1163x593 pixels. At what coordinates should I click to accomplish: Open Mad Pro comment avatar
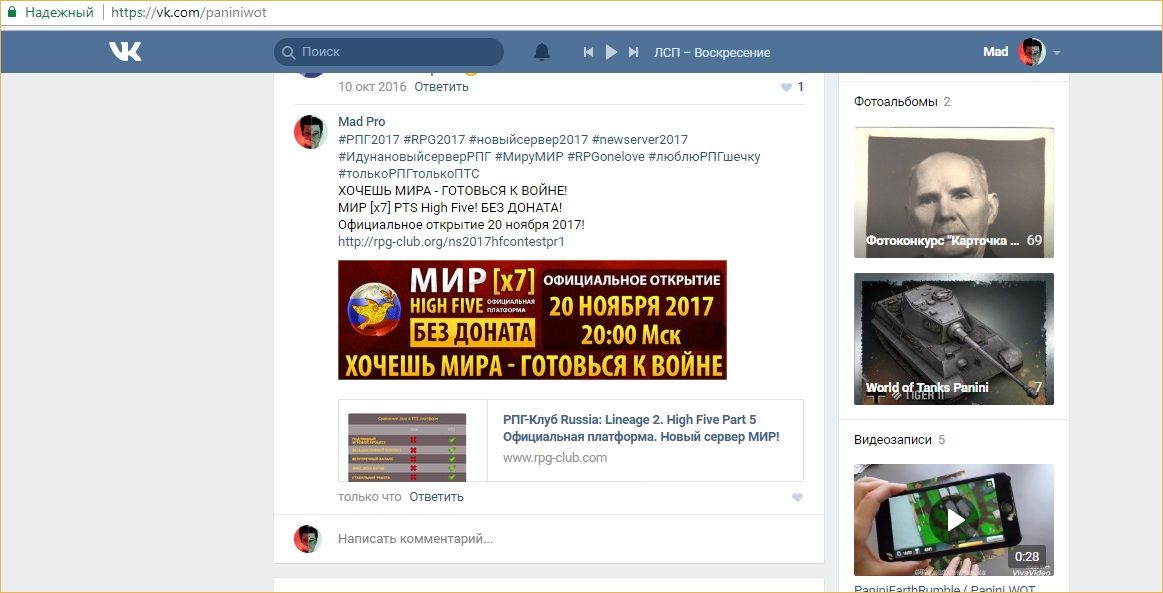point(311,132)
